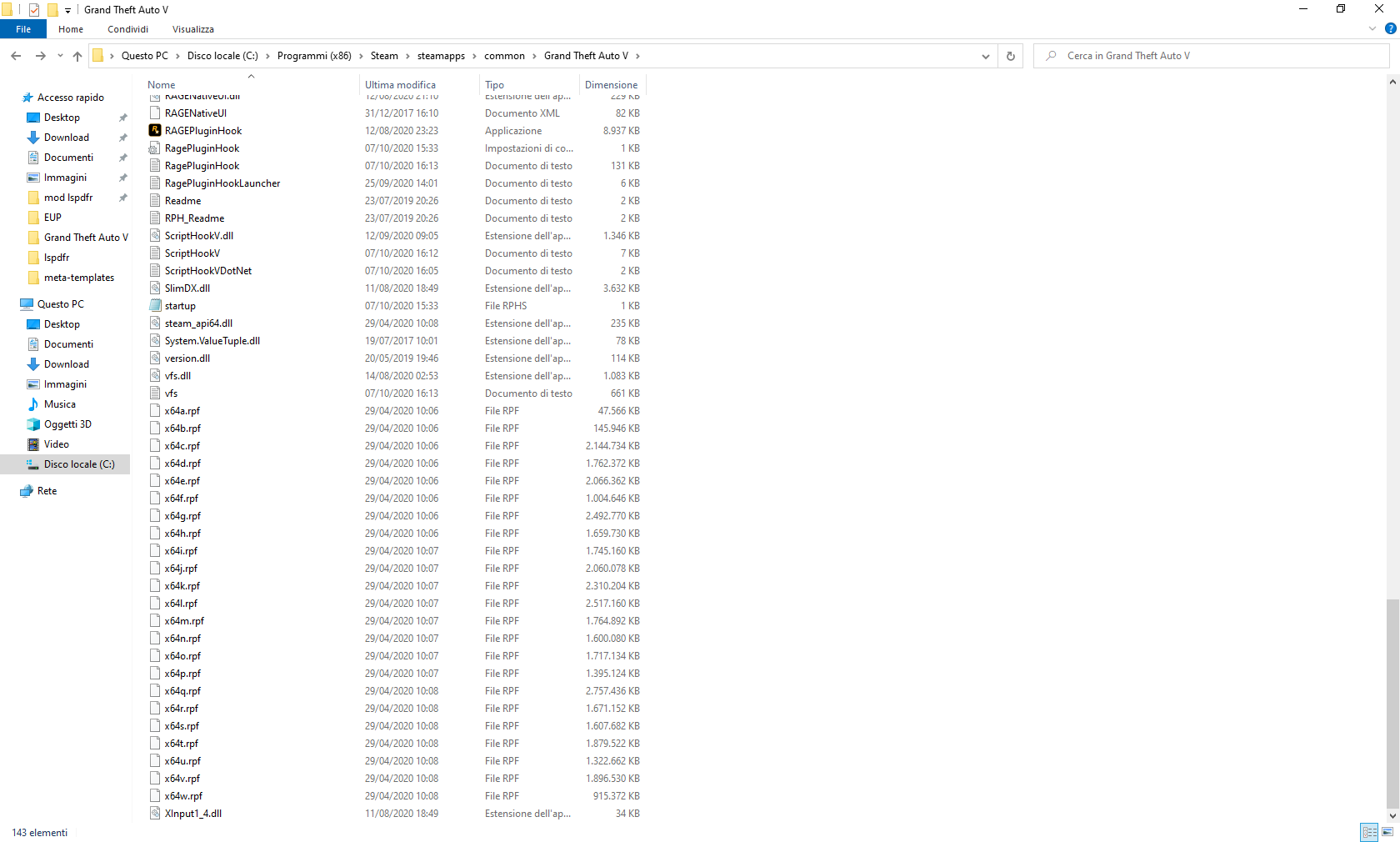Click the scroll down arrow
This screenshot has height=842, width=1400.
point(1392,816)
